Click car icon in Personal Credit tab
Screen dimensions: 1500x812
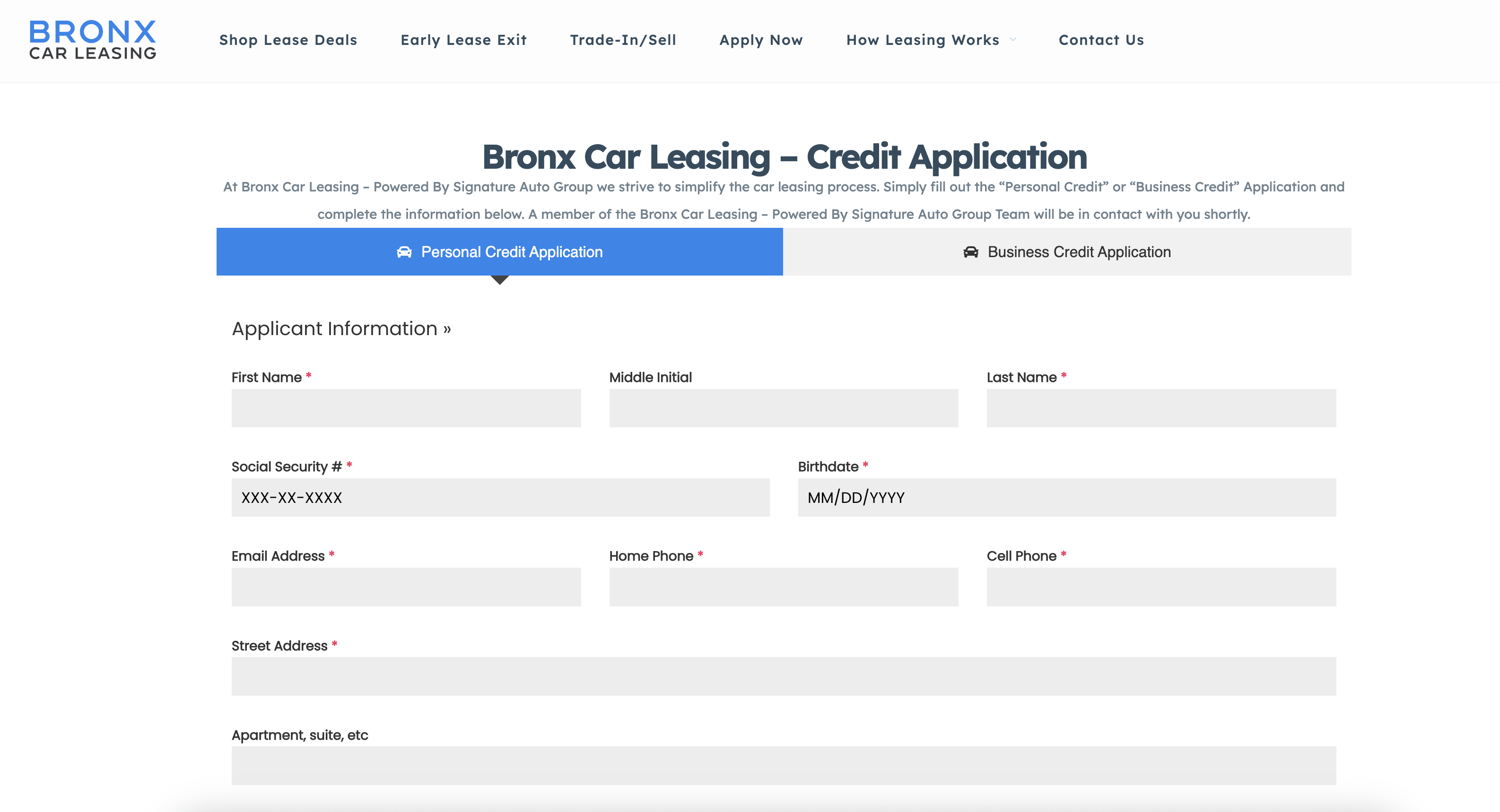[x=404, y=252]
